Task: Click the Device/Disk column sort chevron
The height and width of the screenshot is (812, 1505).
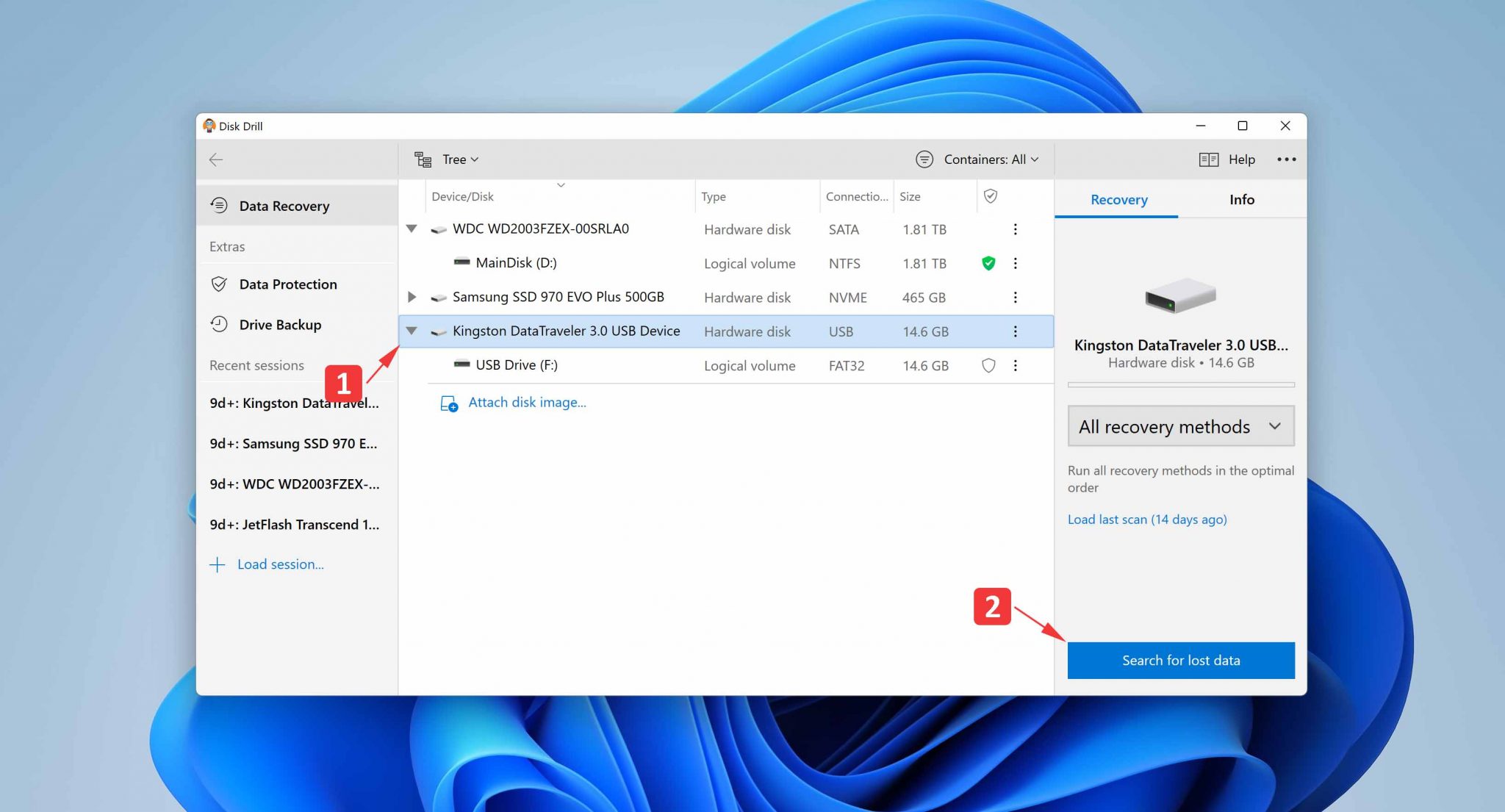Action: tap(561, 185)
